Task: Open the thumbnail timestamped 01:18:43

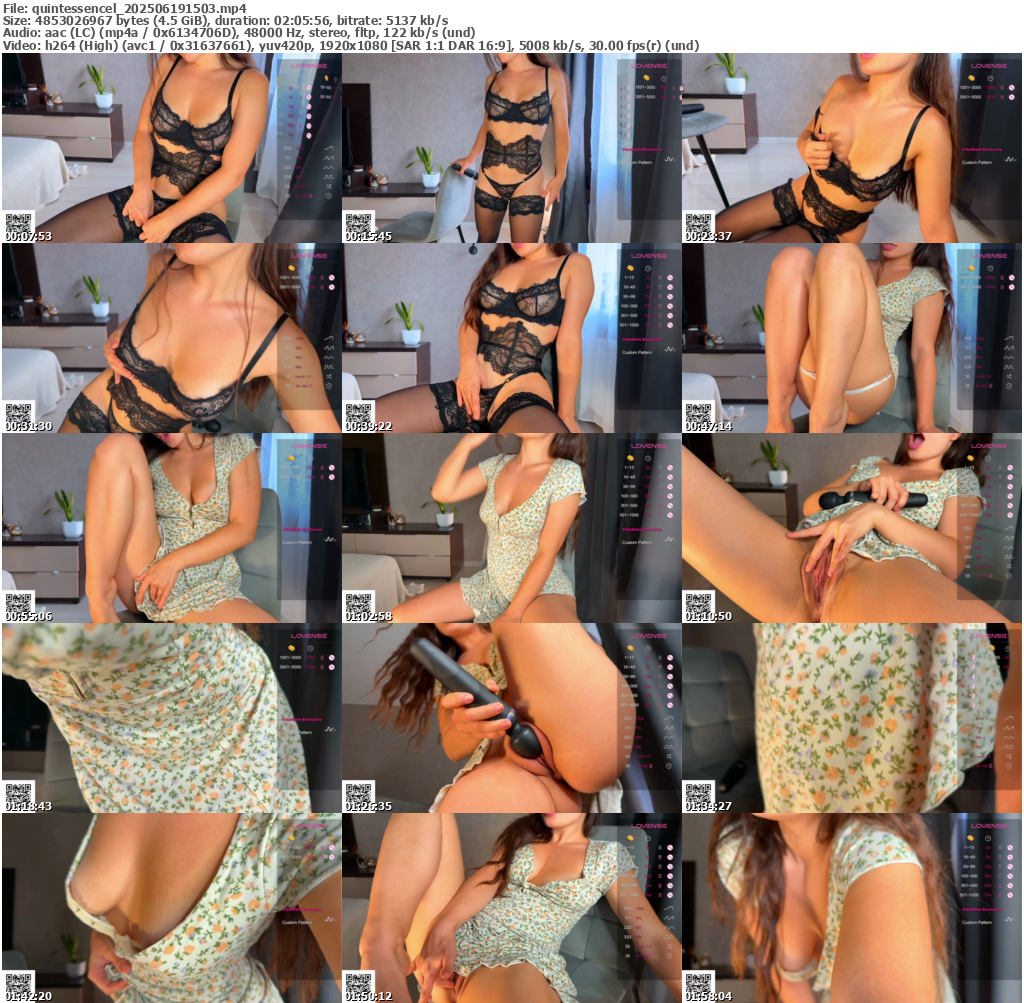Action: (171, 718)
